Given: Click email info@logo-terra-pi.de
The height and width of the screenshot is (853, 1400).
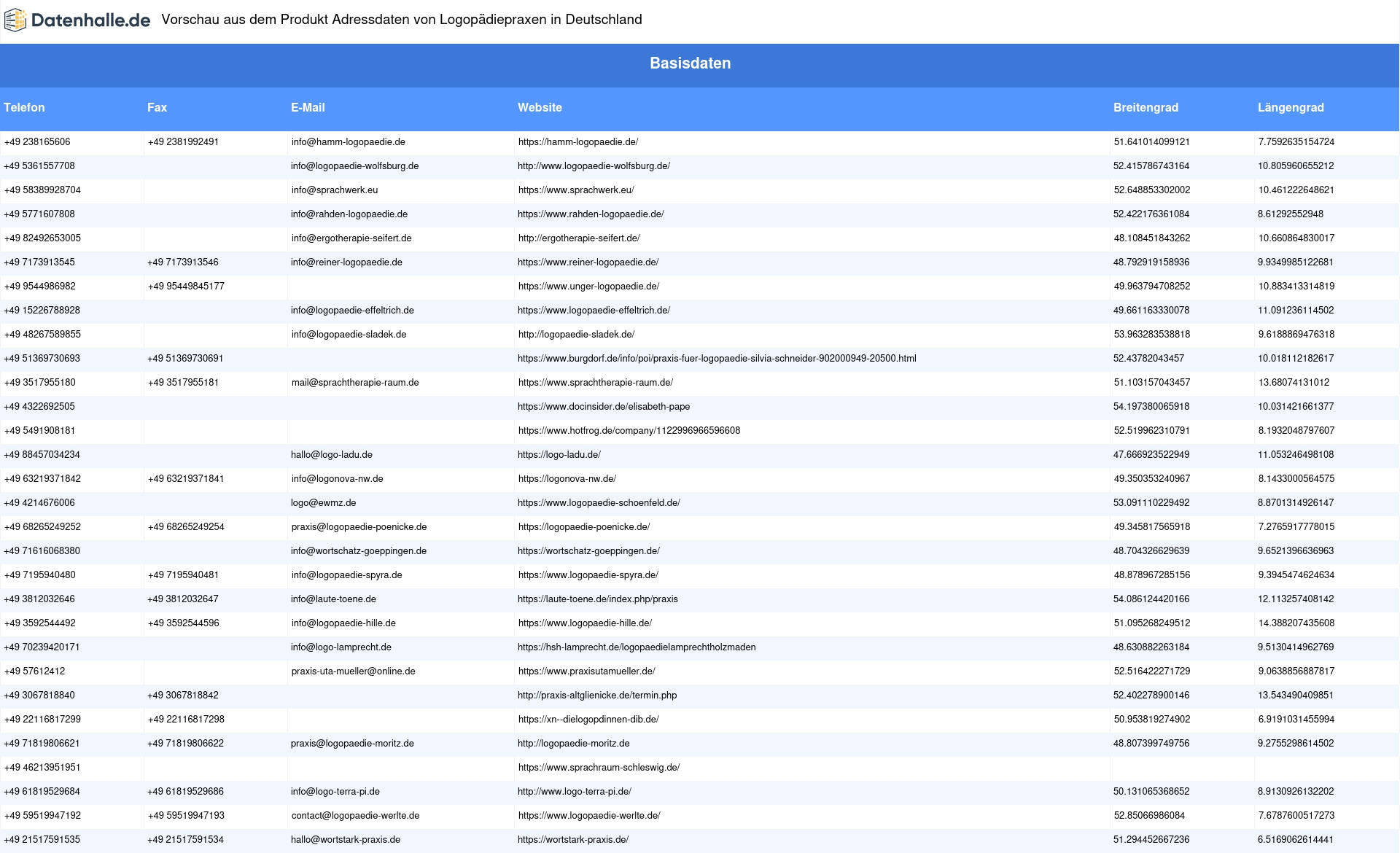Looking at the screenshot, I should click(x=335, y=792).
